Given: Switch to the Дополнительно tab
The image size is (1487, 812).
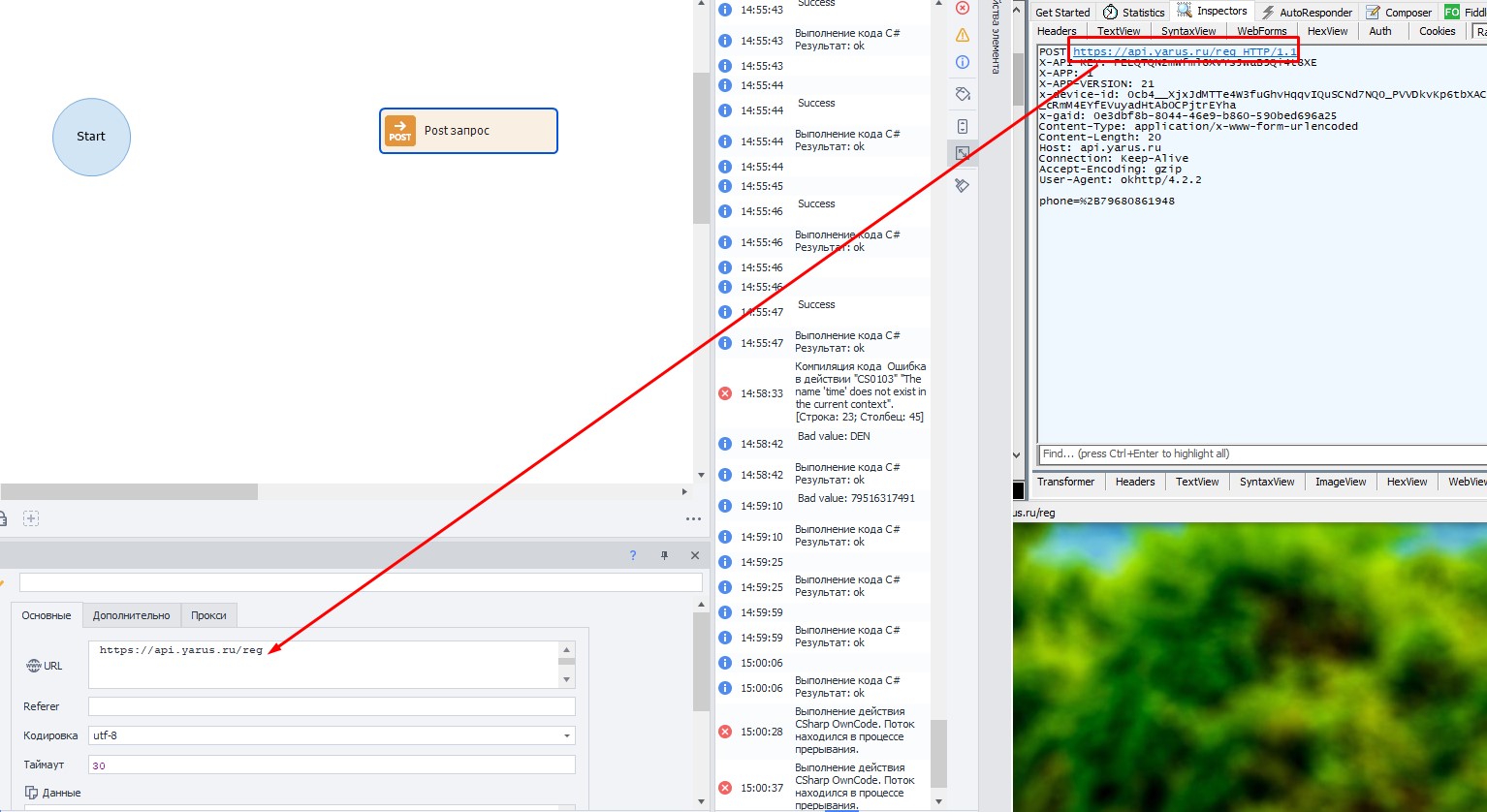Looking at the screenshot, I should tap(132, 615).
